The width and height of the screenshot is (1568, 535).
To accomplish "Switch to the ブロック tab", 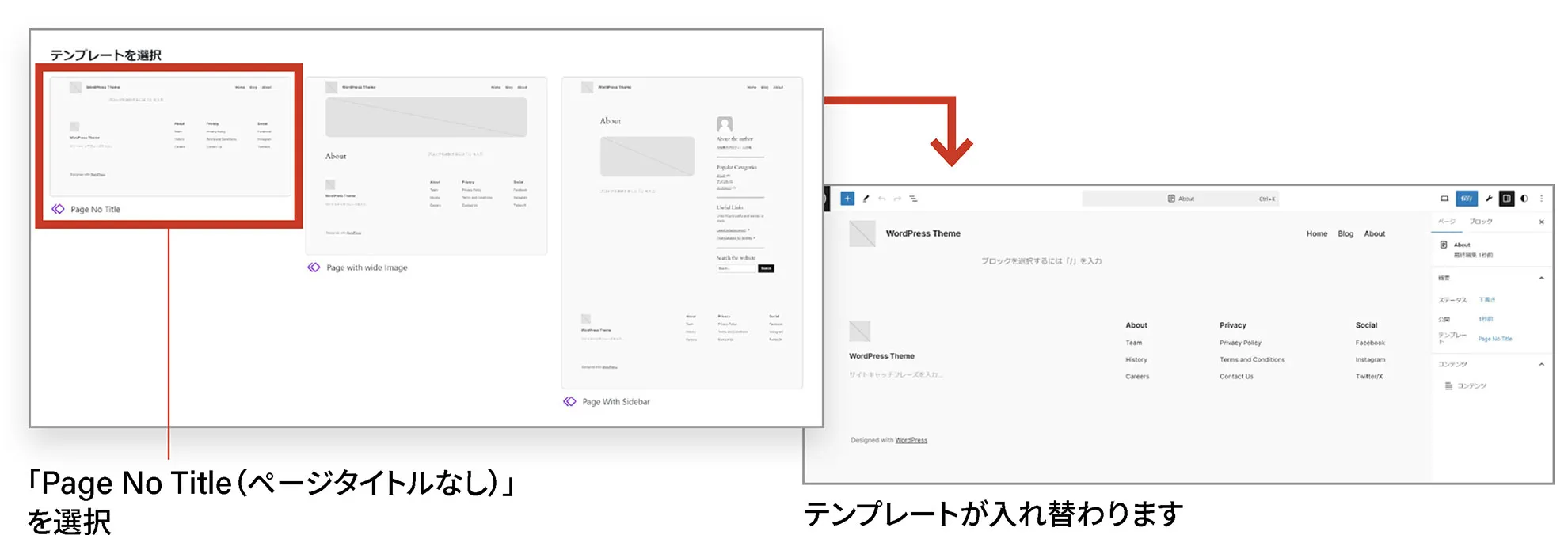I will (x=1480, y=222).
